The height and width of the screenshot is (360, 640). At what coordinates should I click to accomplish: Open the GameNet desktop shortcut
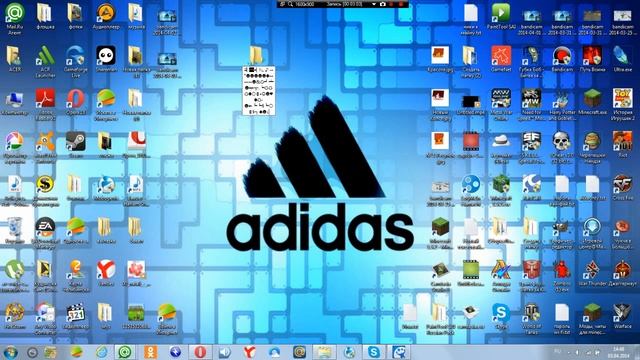tap(501, 59)
